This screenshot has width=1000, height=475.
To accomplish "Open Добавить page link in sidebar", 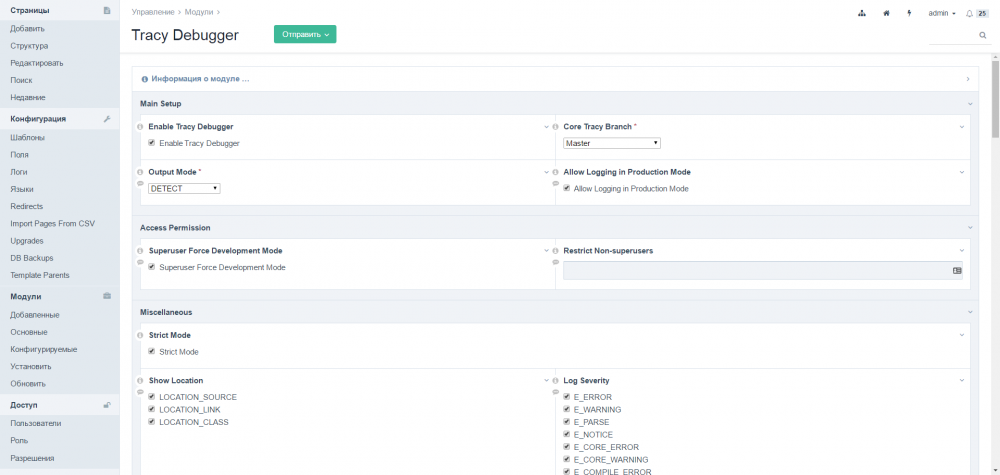I will [27, 29].
